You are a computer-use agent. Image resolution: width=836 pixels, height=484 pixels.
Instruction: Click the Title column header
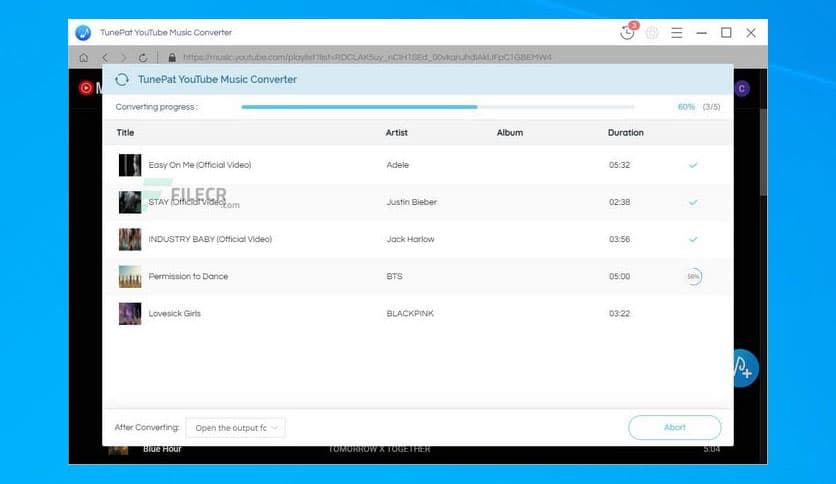click(x=125, y=133)
